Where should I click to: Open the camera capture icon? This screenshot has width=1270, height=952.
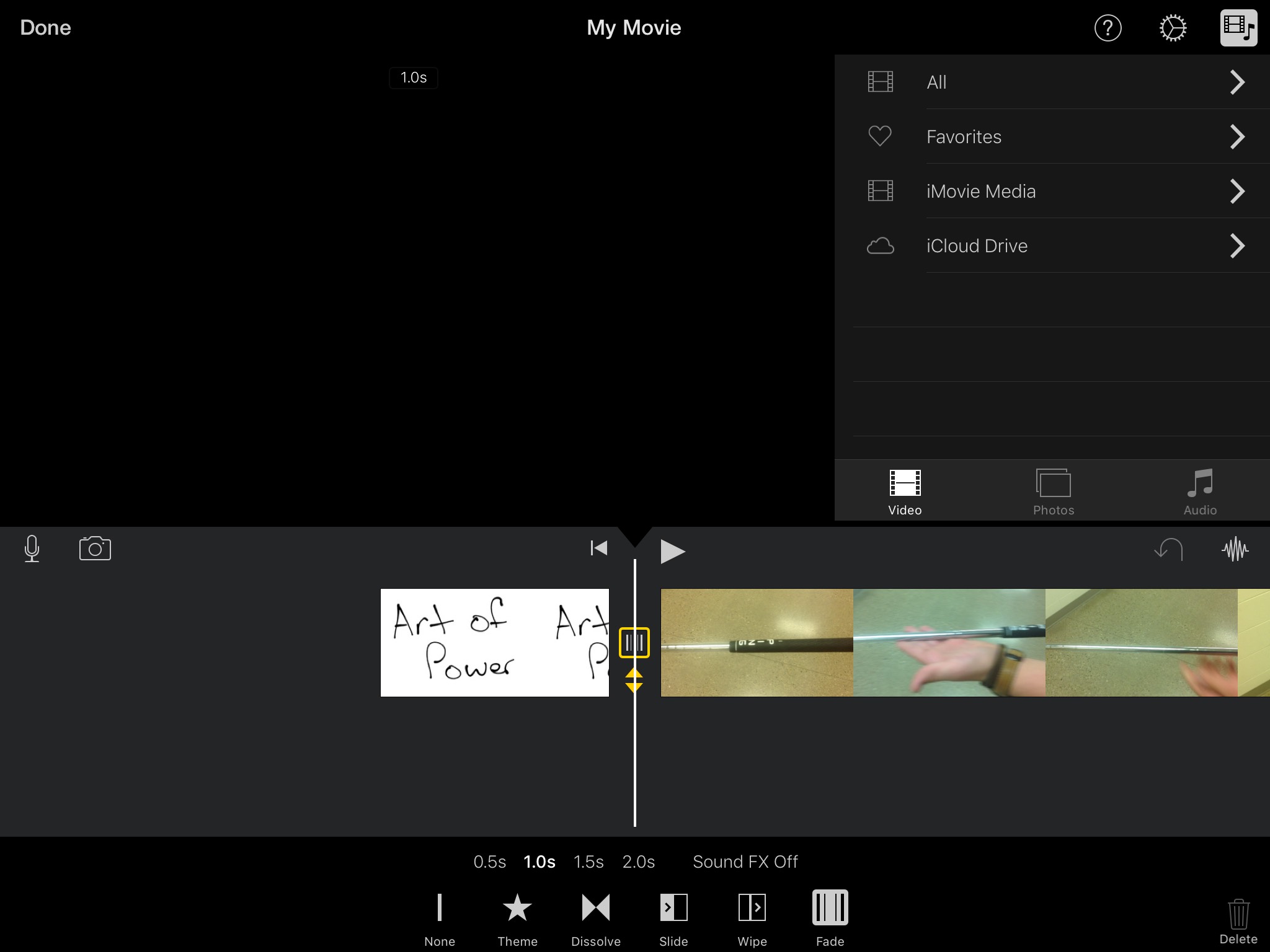click(x=95, y=549)
